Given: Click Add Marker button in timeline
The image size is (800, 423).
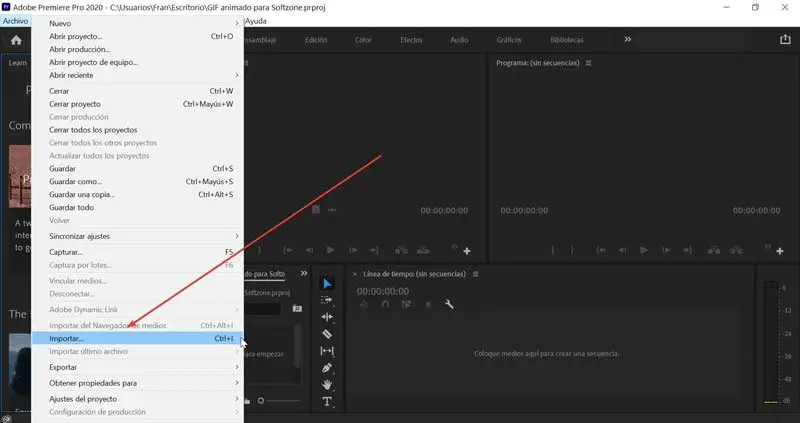Looking at the screenshot, I should [x=428, y=305].
